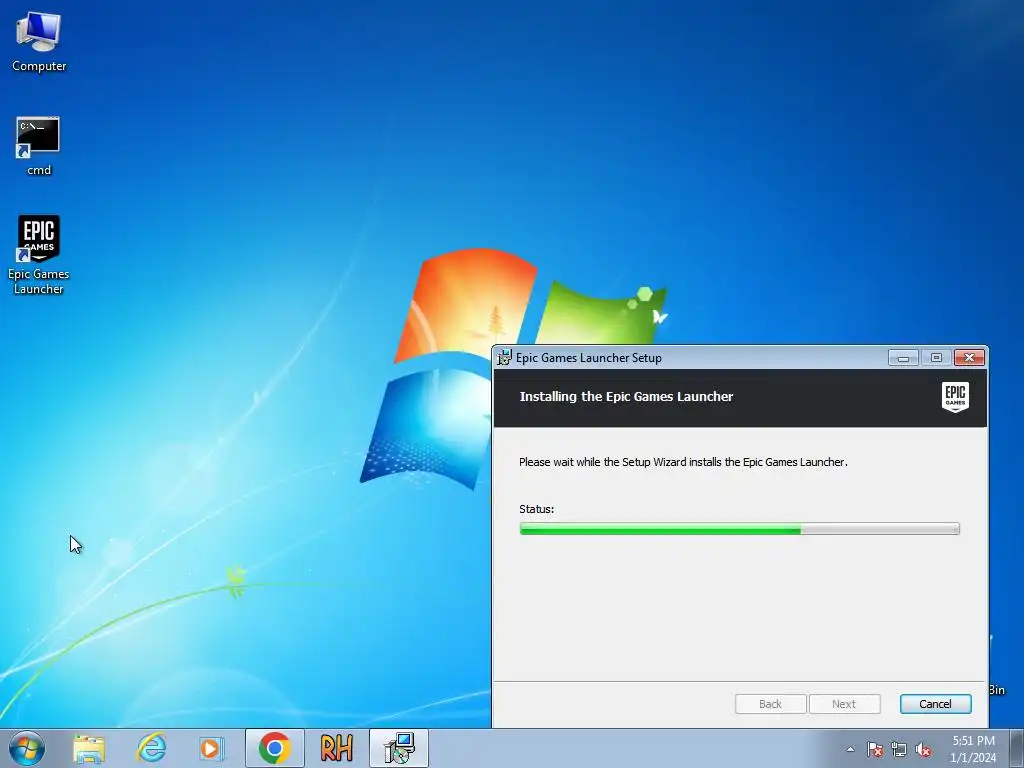Open Action Center flag in tray
Viewport: 1024px width, 768px height.
click(875, 749)
